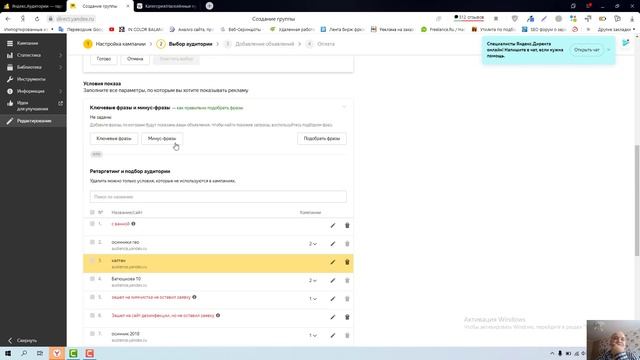Check the checkbox for highlighted row 3

point(92,260)
